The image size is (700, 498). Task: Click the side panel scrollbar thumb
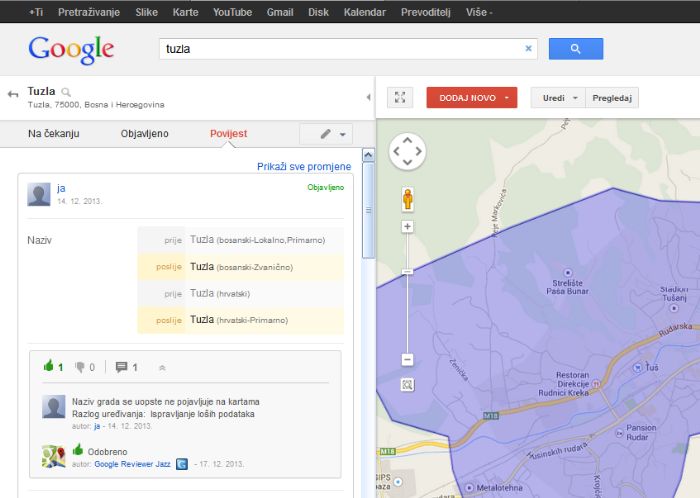tap(368, 210)
